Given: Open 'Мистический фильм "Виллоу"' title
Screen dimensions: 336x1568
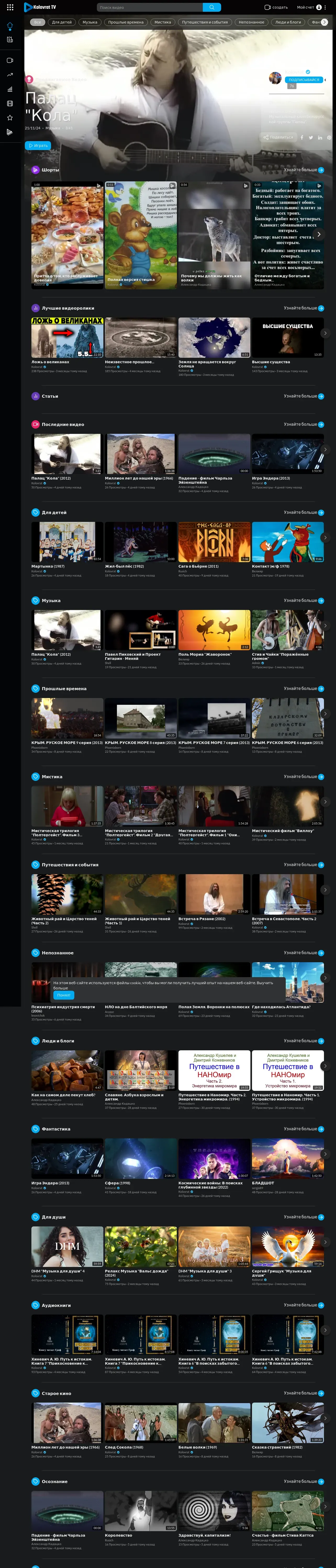Looking at the screenshot, I should [x=282, y=831].
